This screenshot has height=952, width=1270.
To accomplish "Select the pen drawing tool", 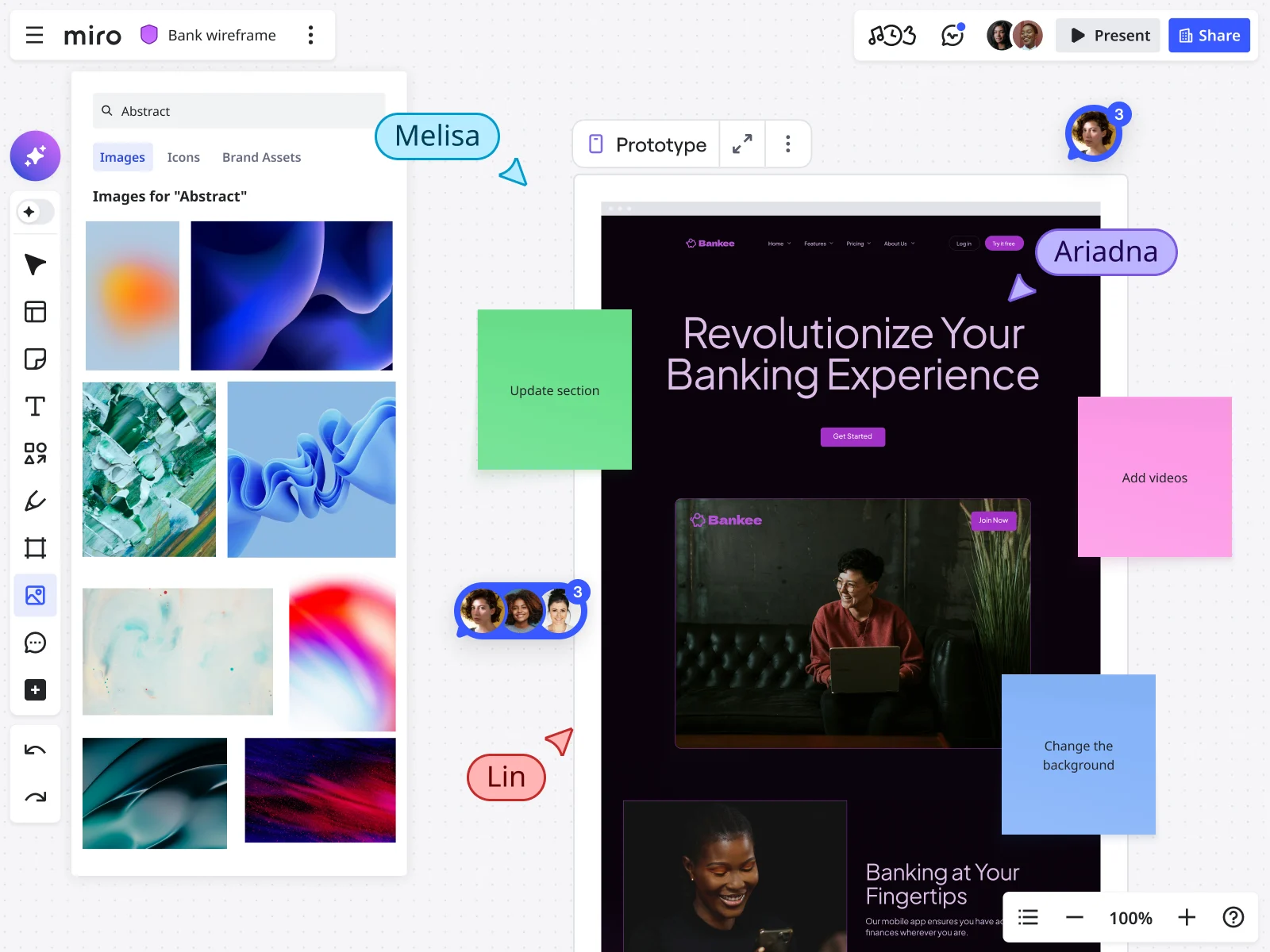I will pos(35,500).
